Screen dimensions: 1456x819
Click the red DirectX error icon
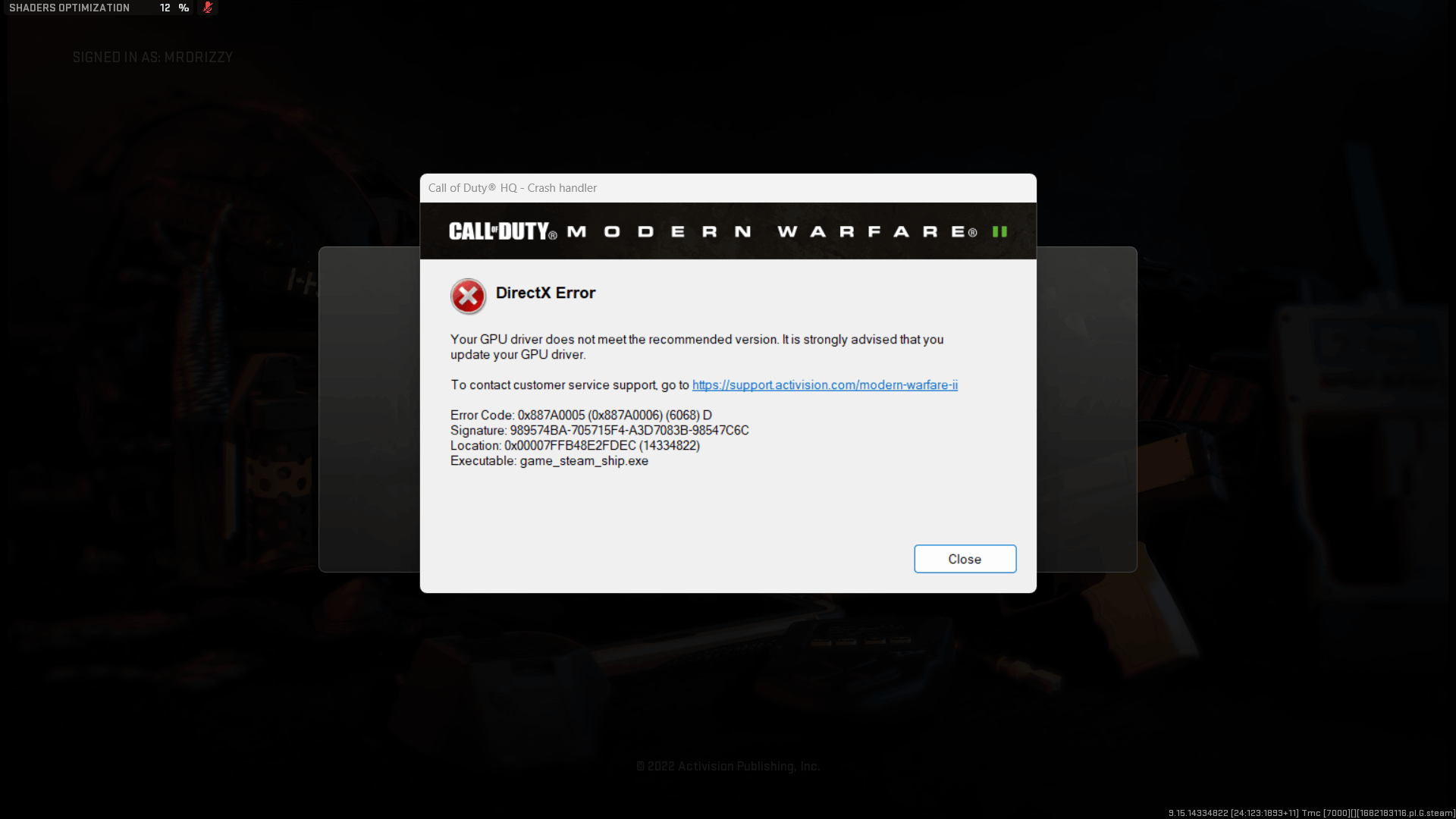(x=468, y=297)
